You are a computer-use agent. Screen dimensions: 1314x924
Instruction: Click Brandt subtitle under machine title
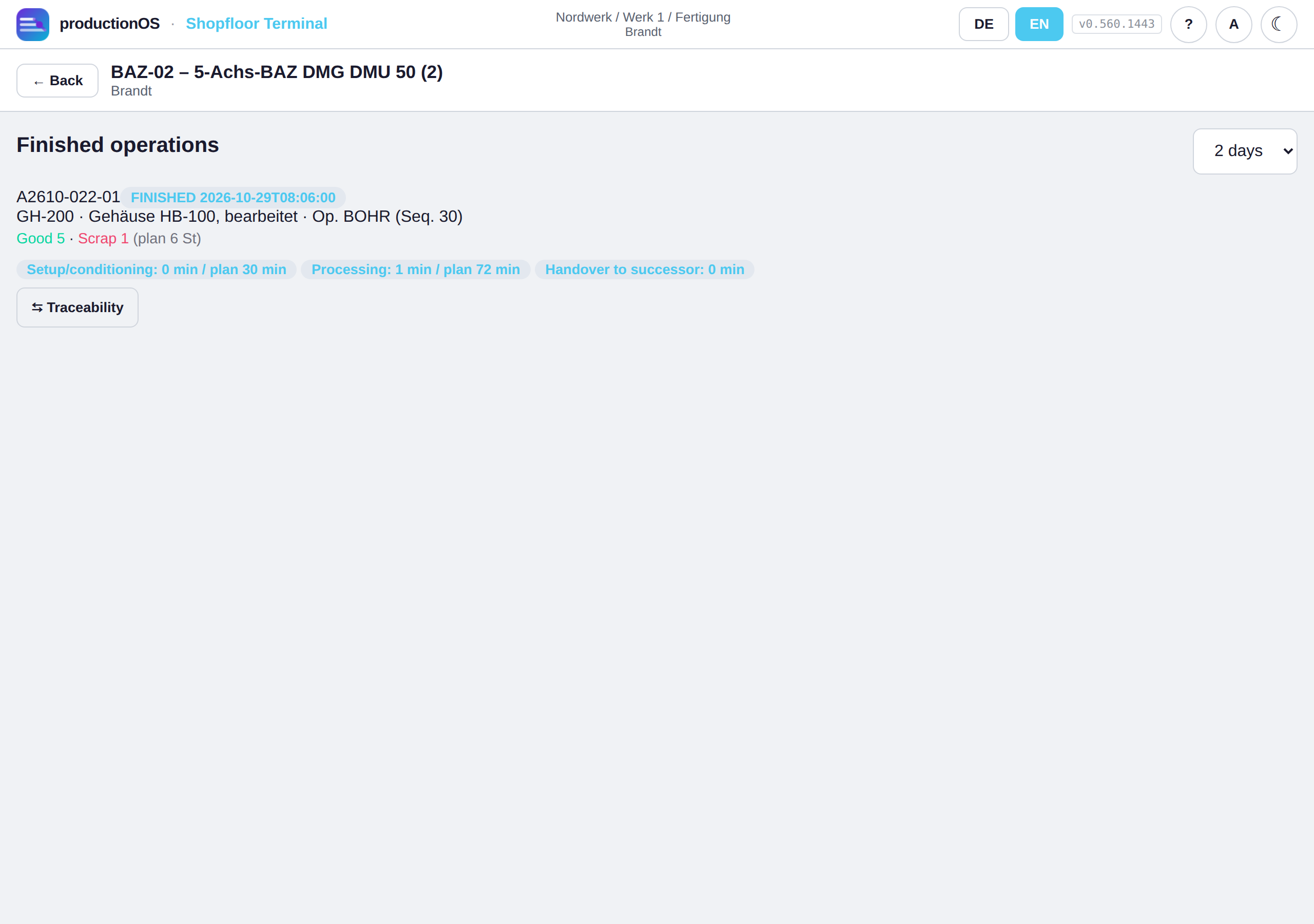pos(131,91)
